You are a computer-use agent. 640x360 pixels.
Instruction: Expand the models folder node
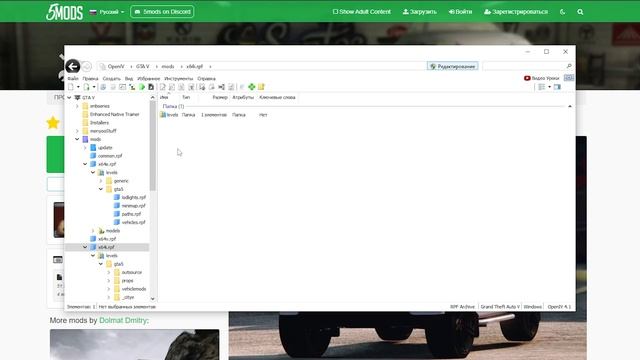(93, 231)
